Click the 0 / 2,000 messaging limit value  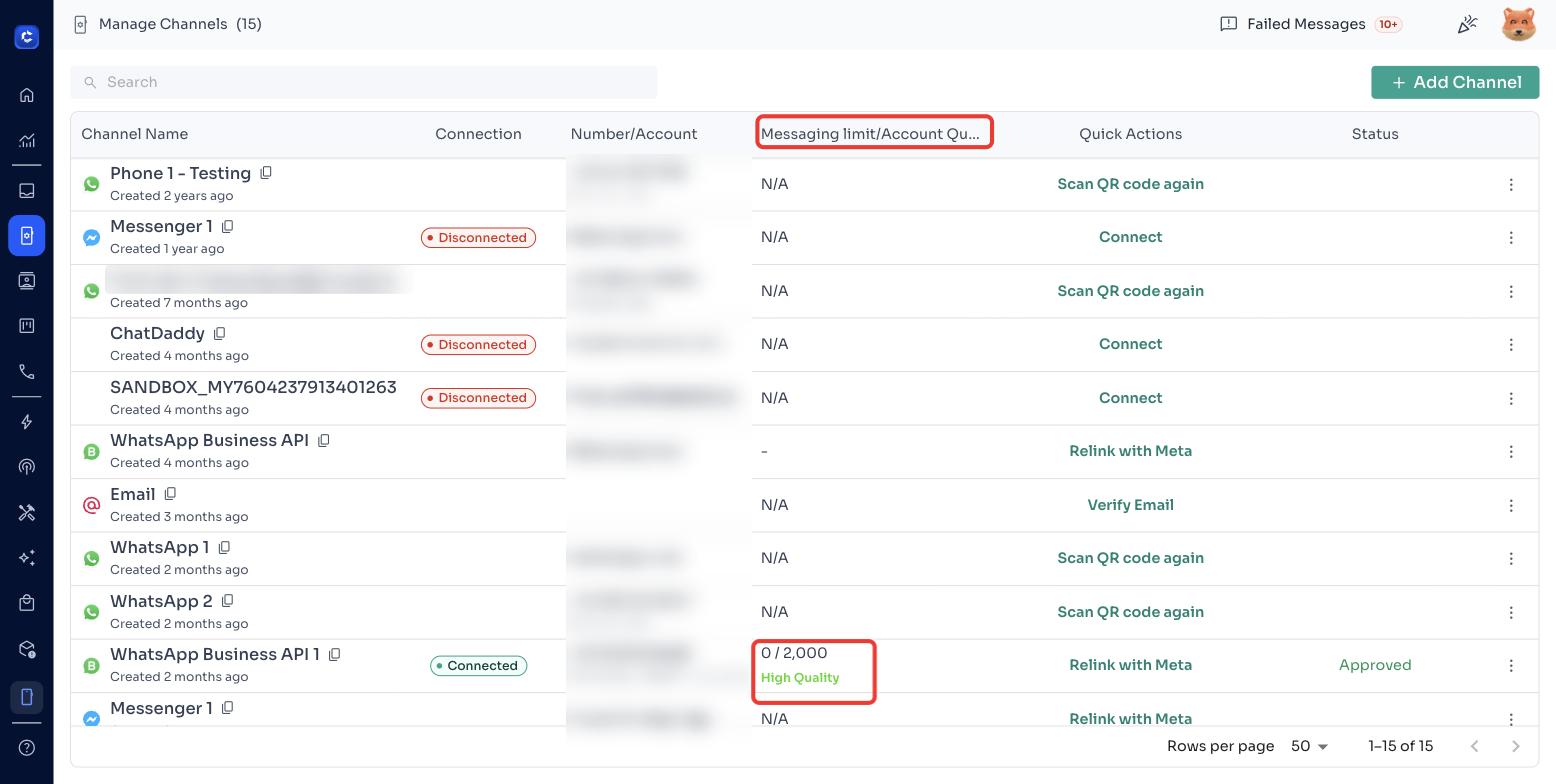tap(794, 653)
